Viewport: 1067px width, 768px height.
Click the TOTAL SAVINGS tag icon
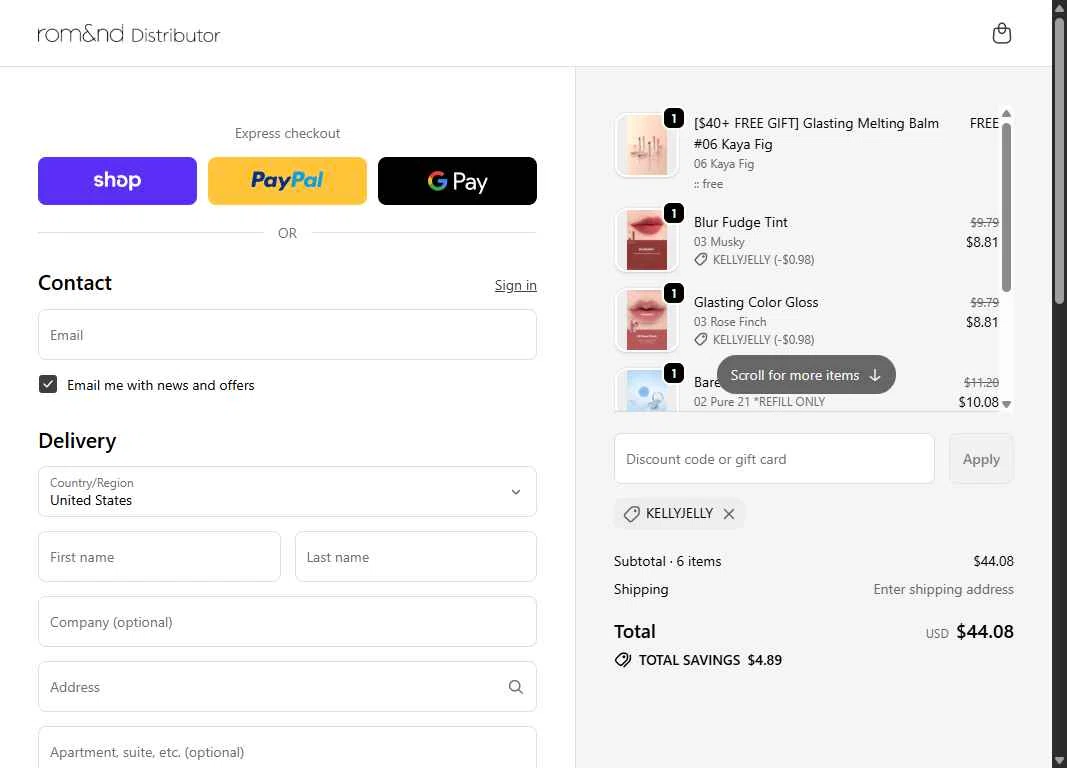(x=623, y=660)
